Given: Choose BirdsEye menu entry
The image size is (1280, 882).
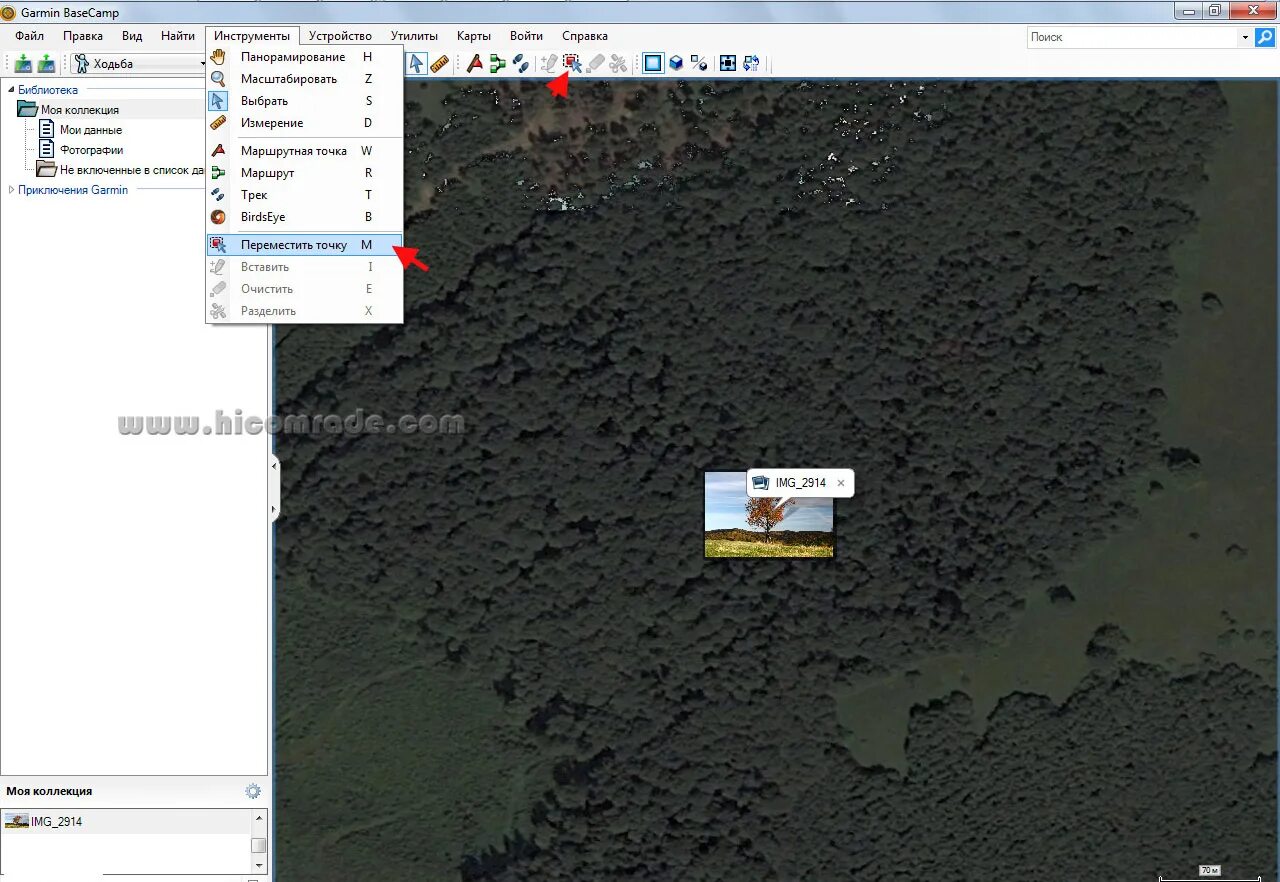Looking at the screenshot, I should tap(304, 217).
